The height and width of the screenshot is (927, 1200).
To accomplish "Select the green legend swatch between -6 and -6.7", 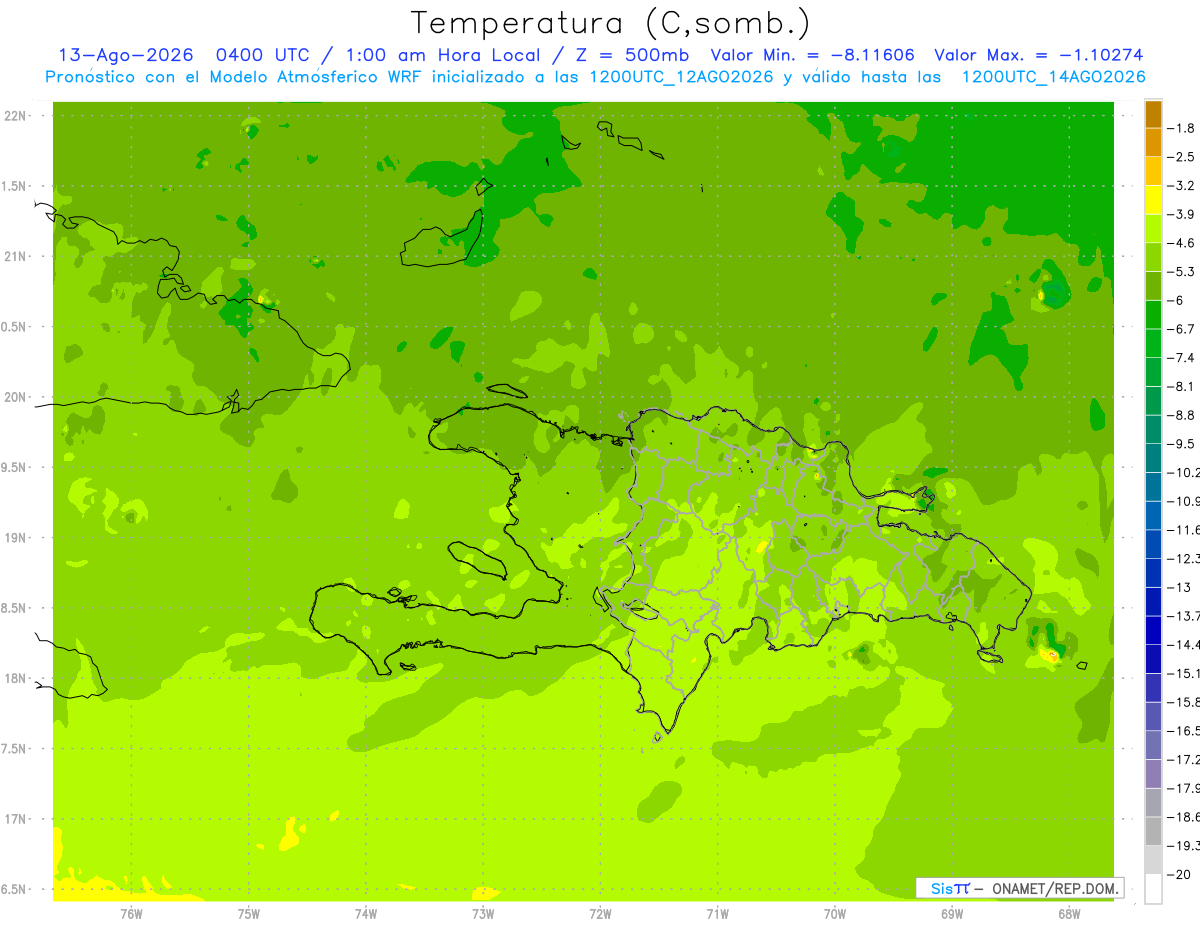I will tap(1153, 314).
